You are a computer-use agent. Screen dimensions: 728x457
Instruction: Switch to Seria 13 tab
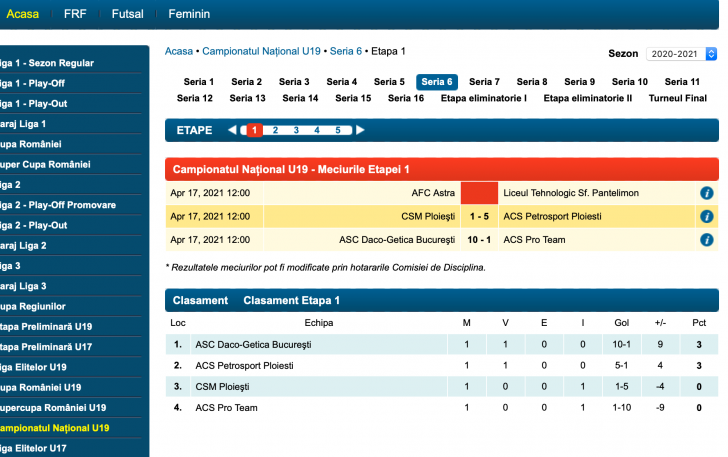tap(247, 98)
